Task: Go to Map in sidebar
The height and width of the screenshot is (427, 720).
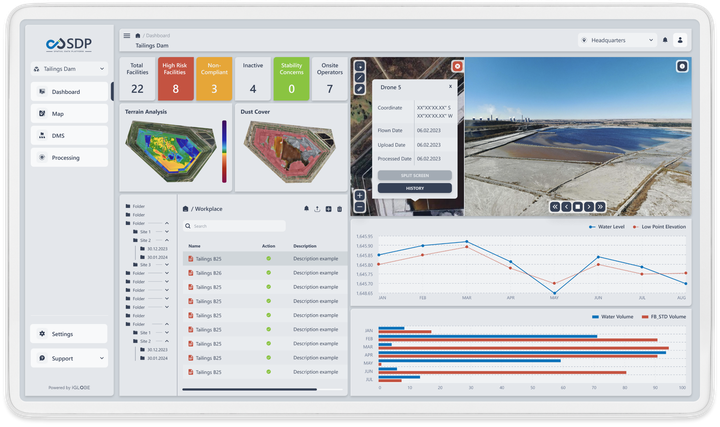Action: (68, 114)
